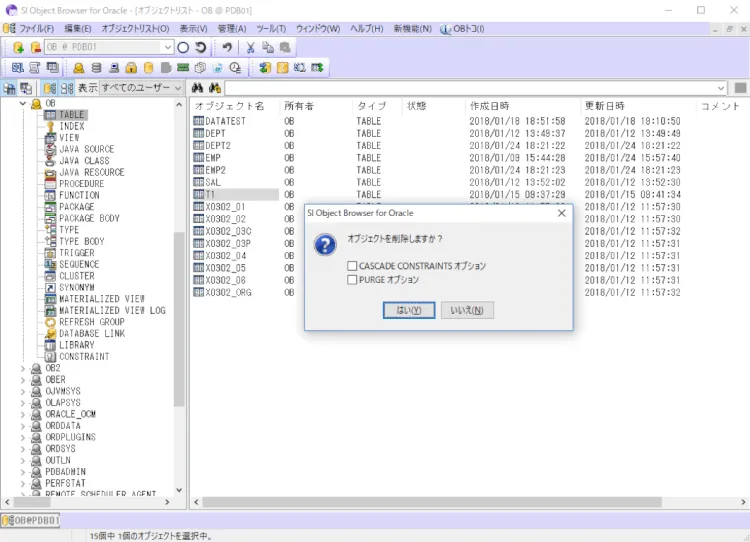
Task: Expand the OBER schema node
Action: [22, 380]
